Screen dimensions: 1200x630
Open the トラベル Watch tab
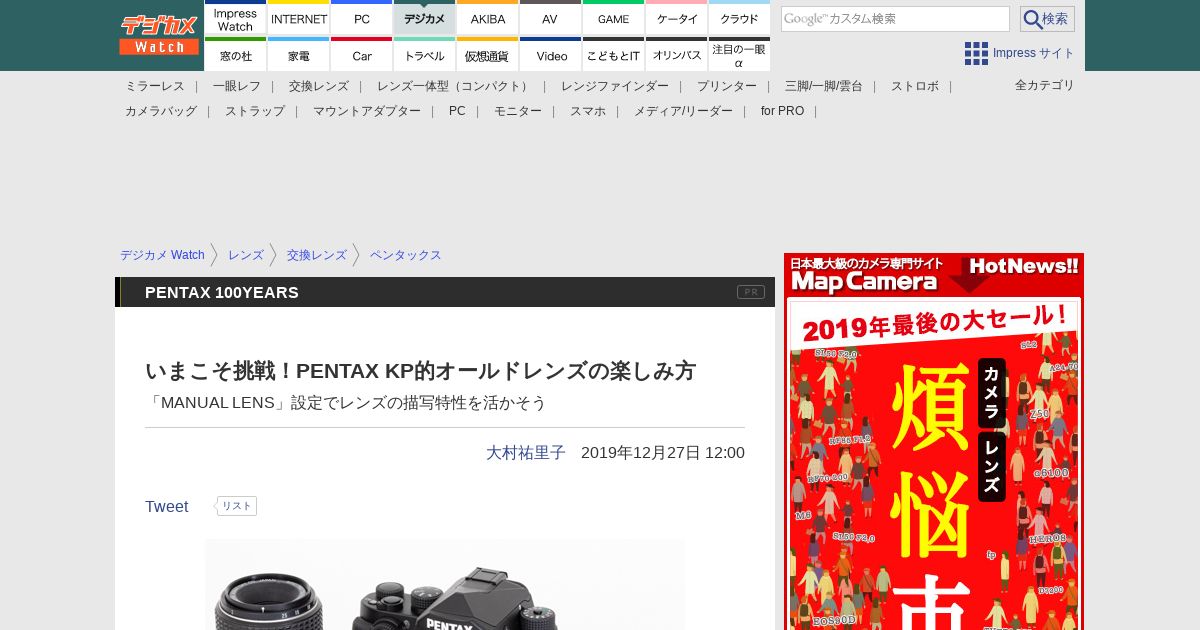425,54
